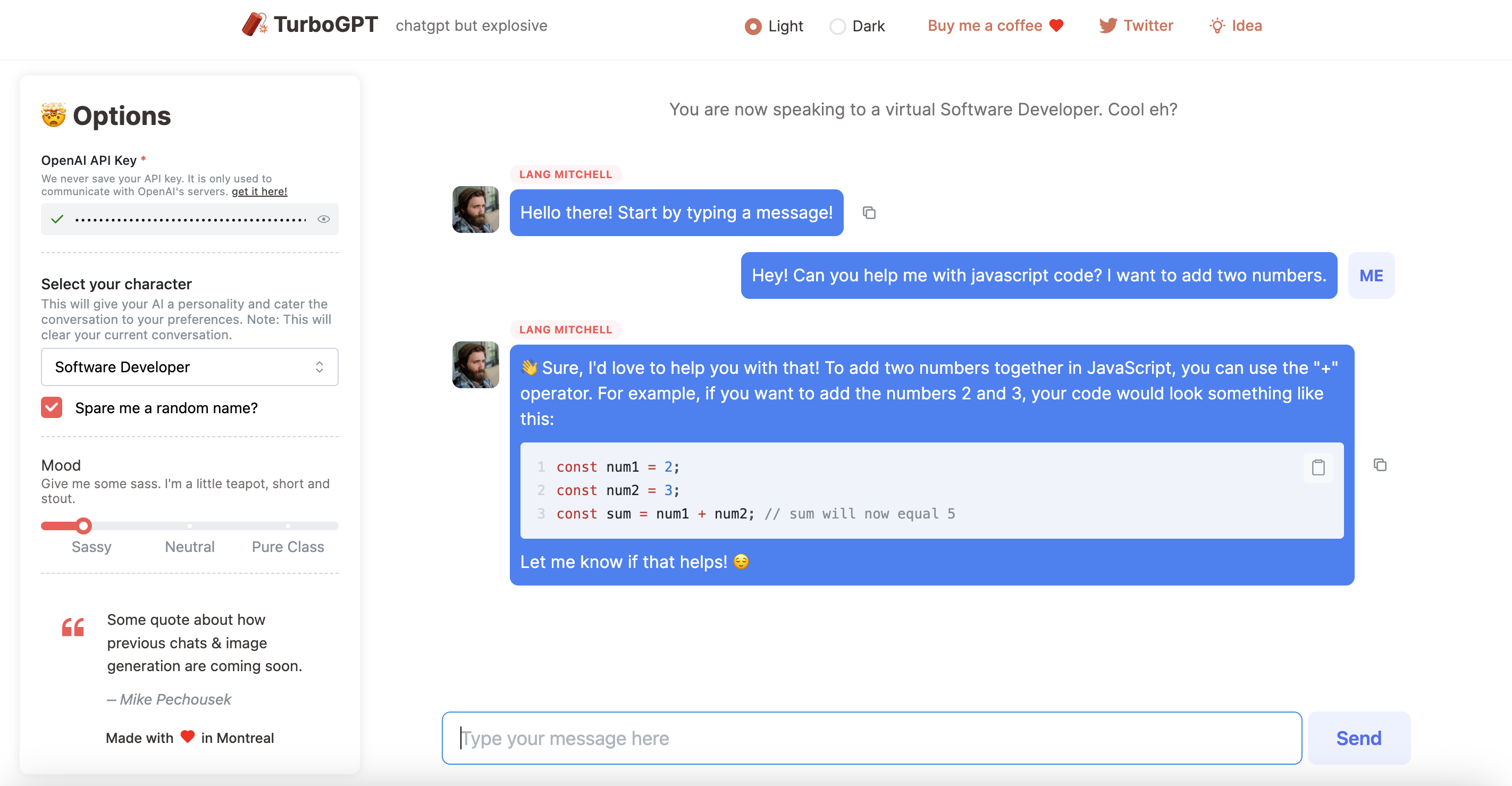Select the Dark theme radio button
Image resolution: width=1512 pixels, height=786 pixels.
coord(837,27)
